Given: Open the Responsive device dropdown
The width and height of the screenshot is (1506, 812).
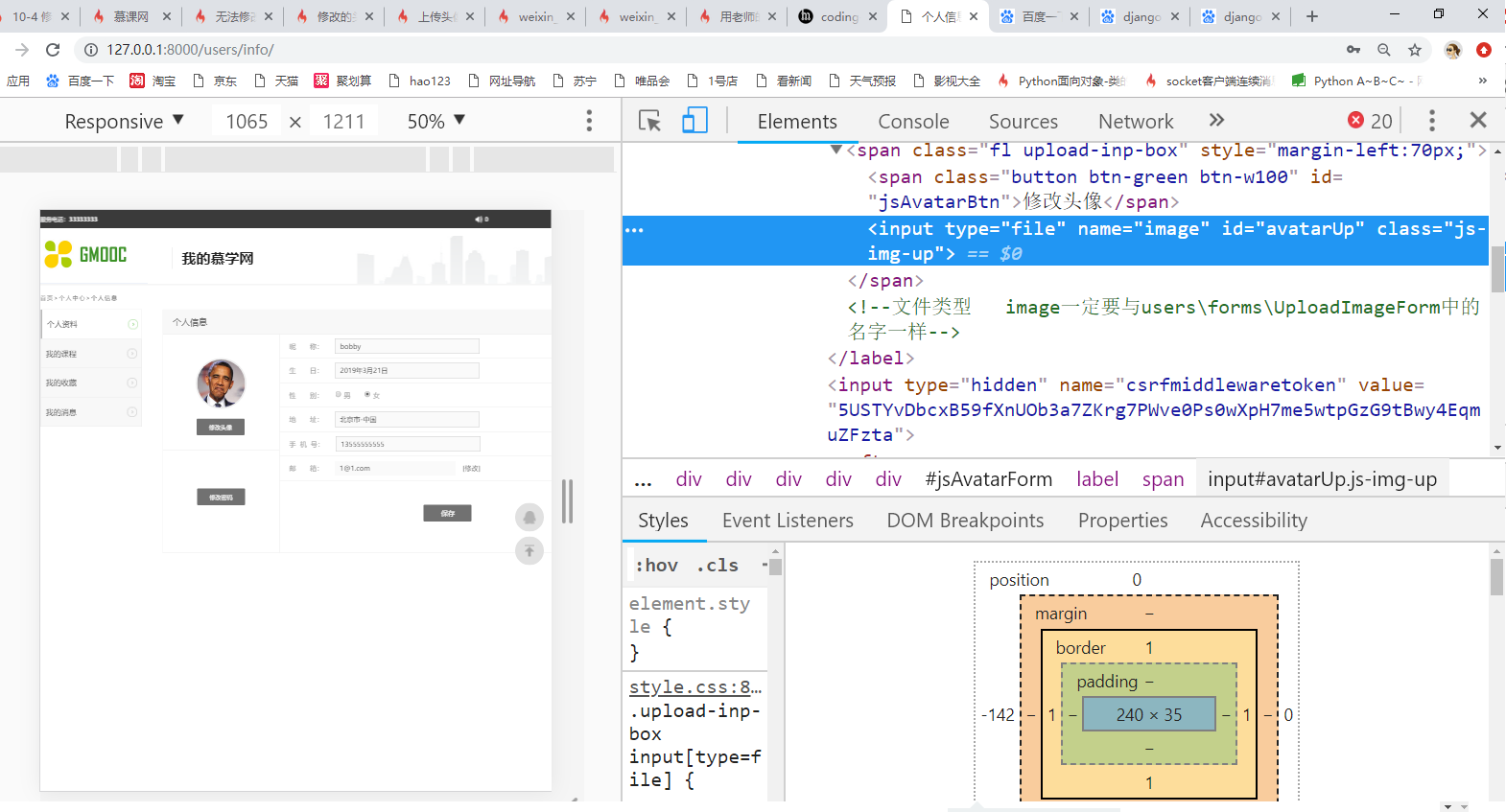Looking at the screenshot, I should tap(124, 122).
